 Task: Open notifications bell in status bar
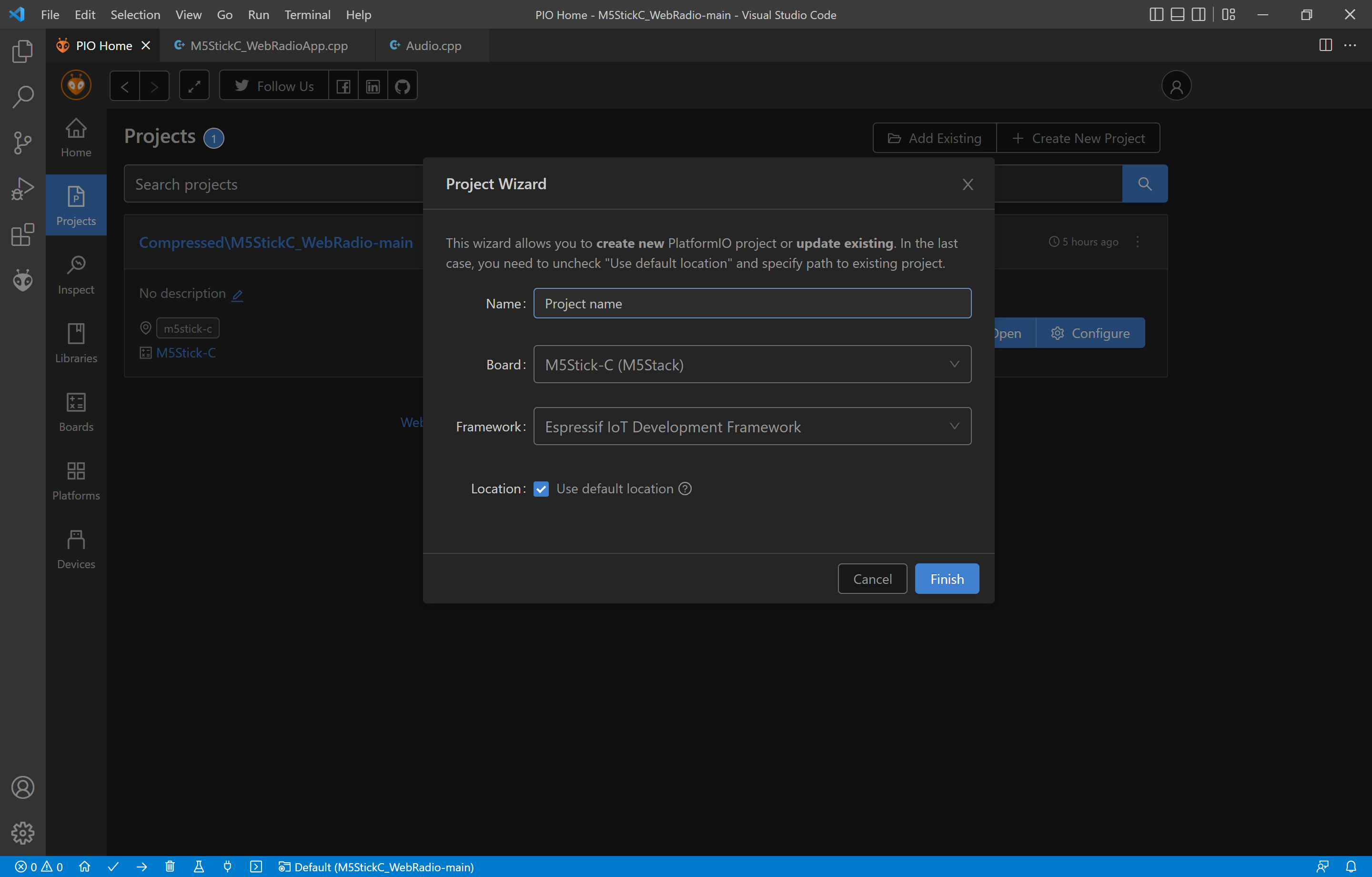tap(1351, 867)
